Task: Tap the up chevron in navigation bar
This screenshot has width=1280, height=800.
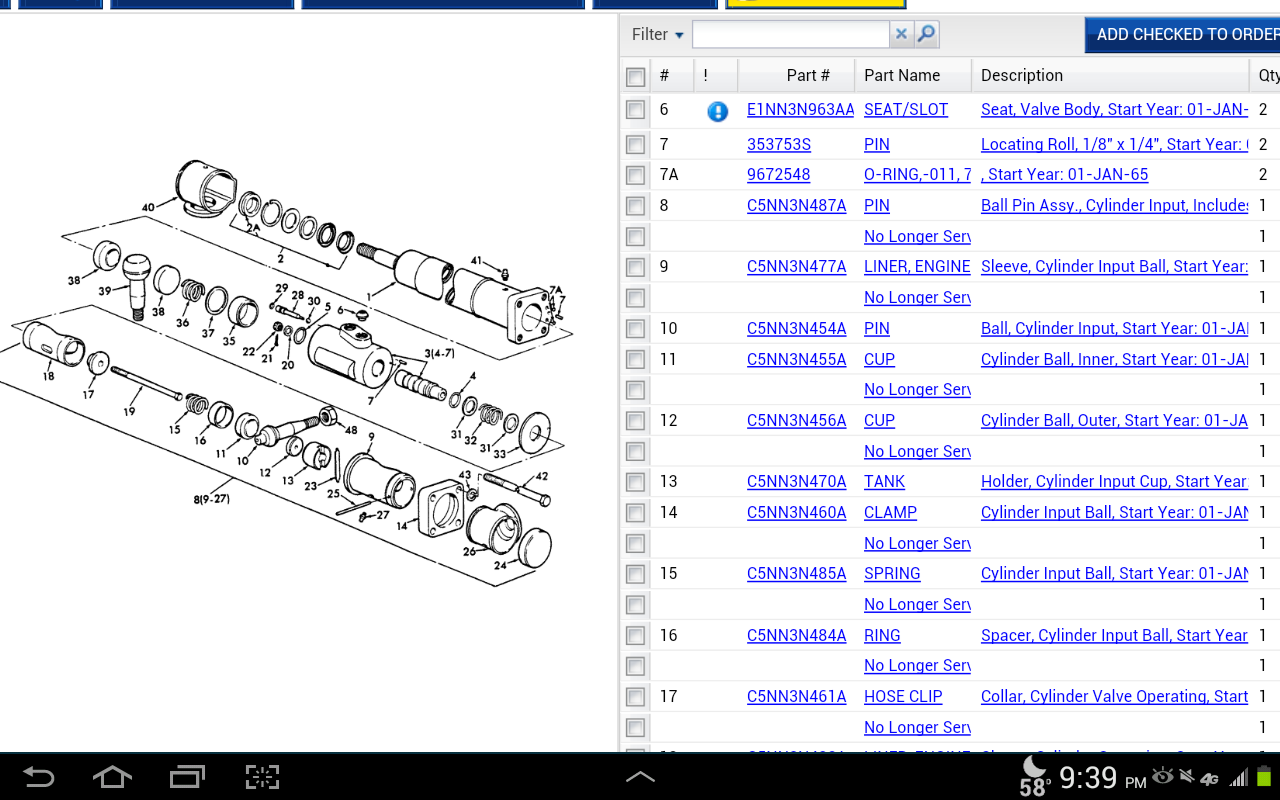Action: click(640, 777)
